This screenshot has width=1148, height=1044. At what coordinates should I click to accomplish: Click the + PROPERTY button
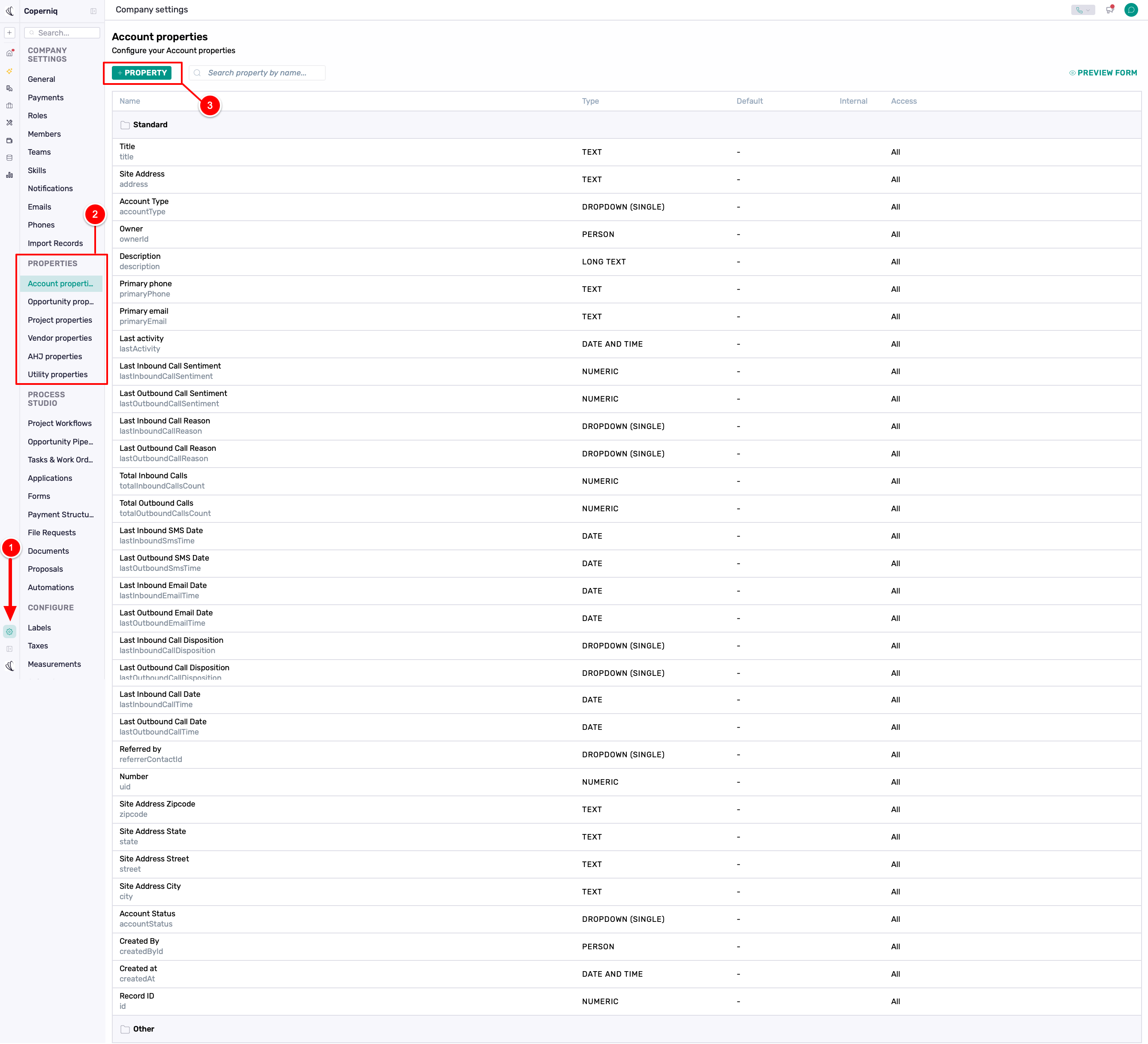[x=142, y=73]
